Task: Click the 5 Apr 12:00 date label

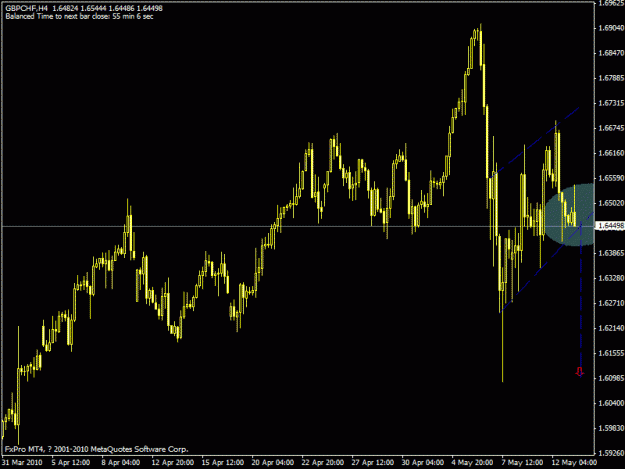Action: click(71, 463)
